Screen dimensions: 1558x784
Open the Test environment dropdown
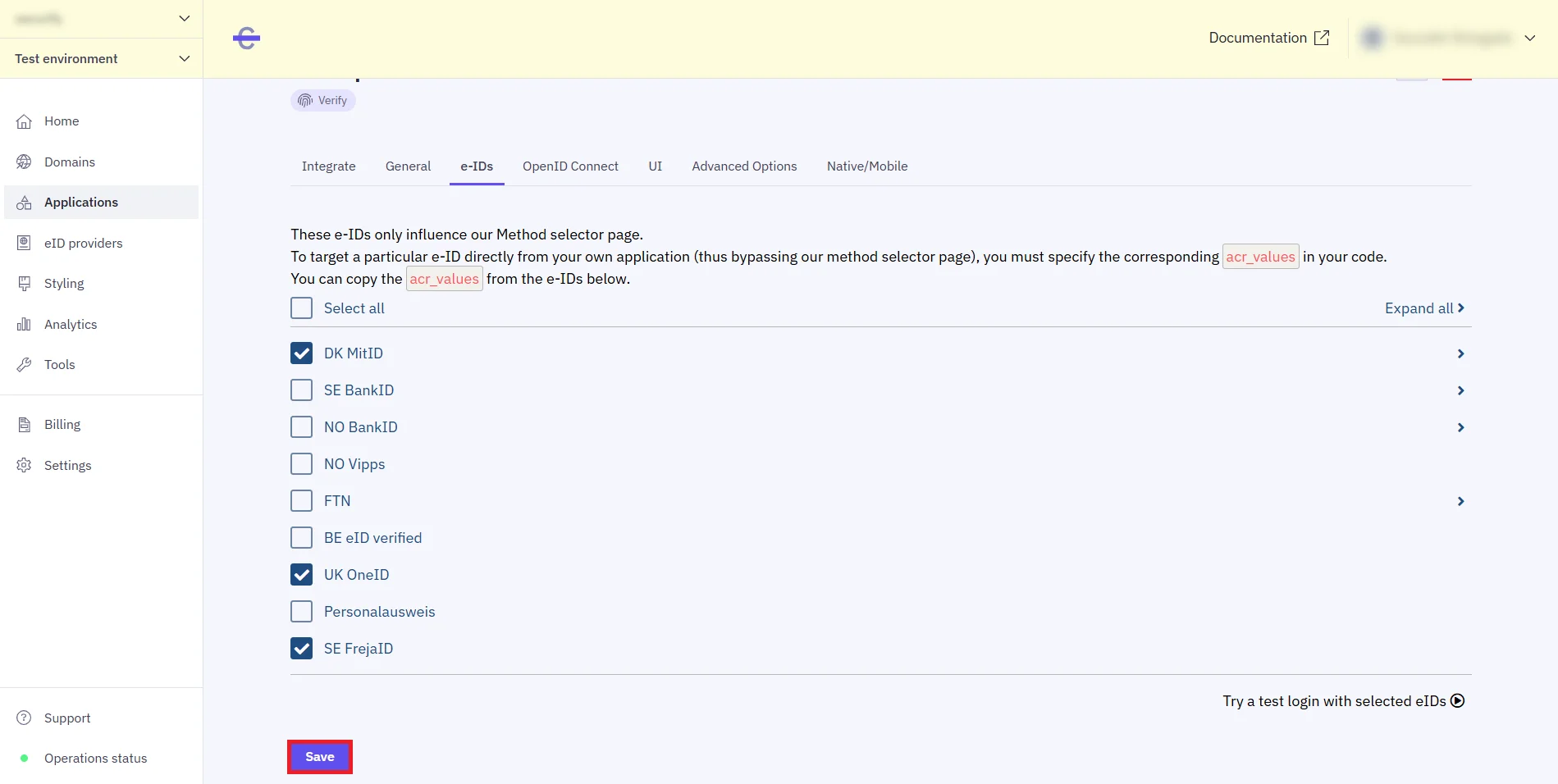click(102, 59)
